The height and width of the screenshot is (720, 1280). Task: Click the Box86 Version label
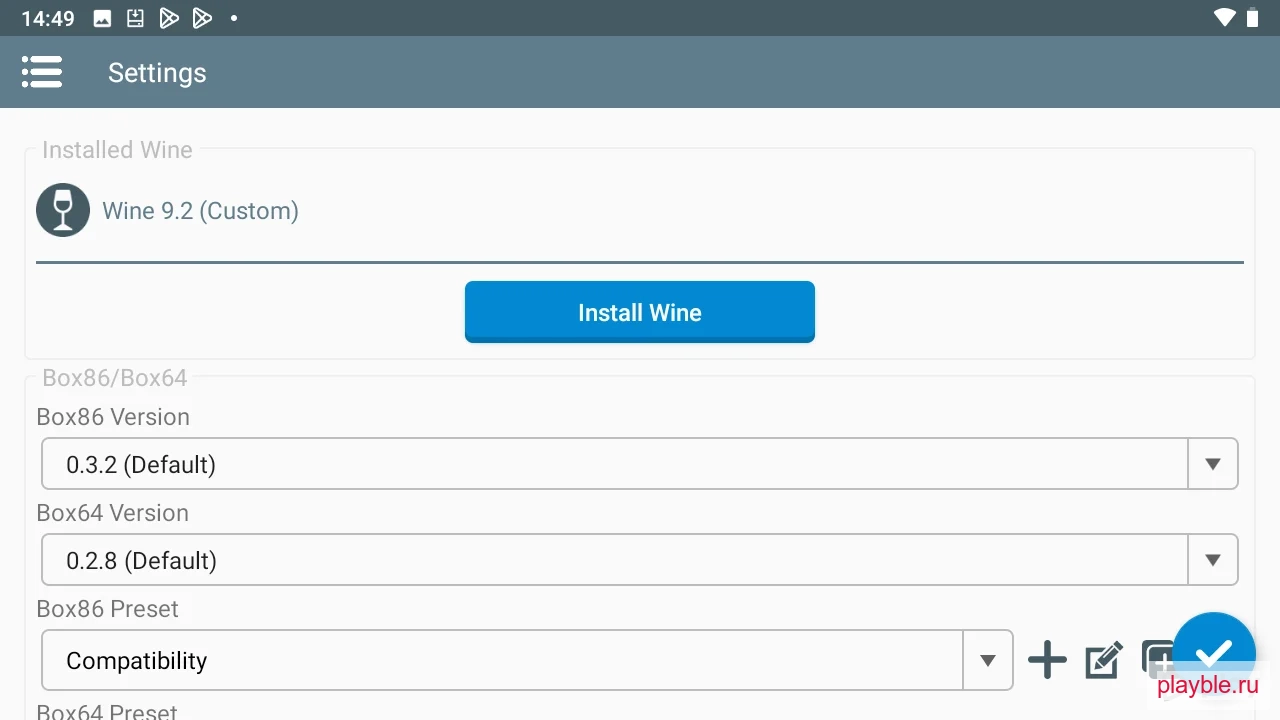coord(113,417)
